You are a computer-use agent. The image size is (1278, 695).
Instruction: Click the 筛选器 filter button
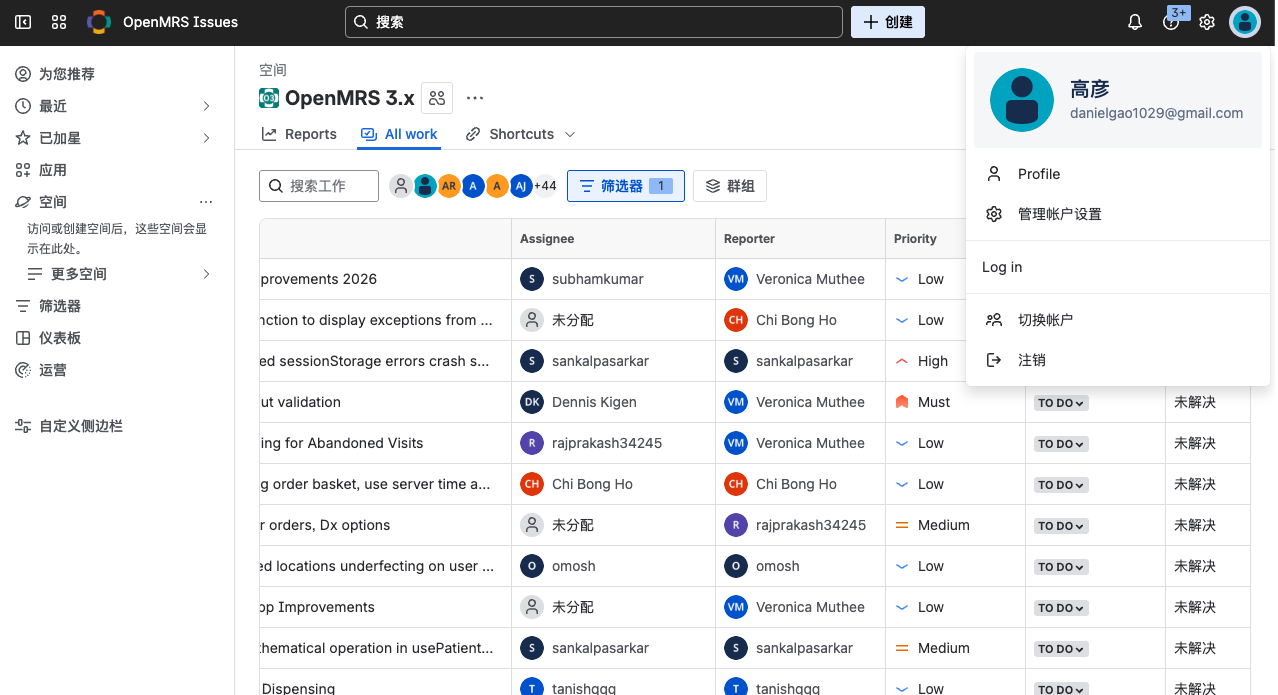pos(625,186)
